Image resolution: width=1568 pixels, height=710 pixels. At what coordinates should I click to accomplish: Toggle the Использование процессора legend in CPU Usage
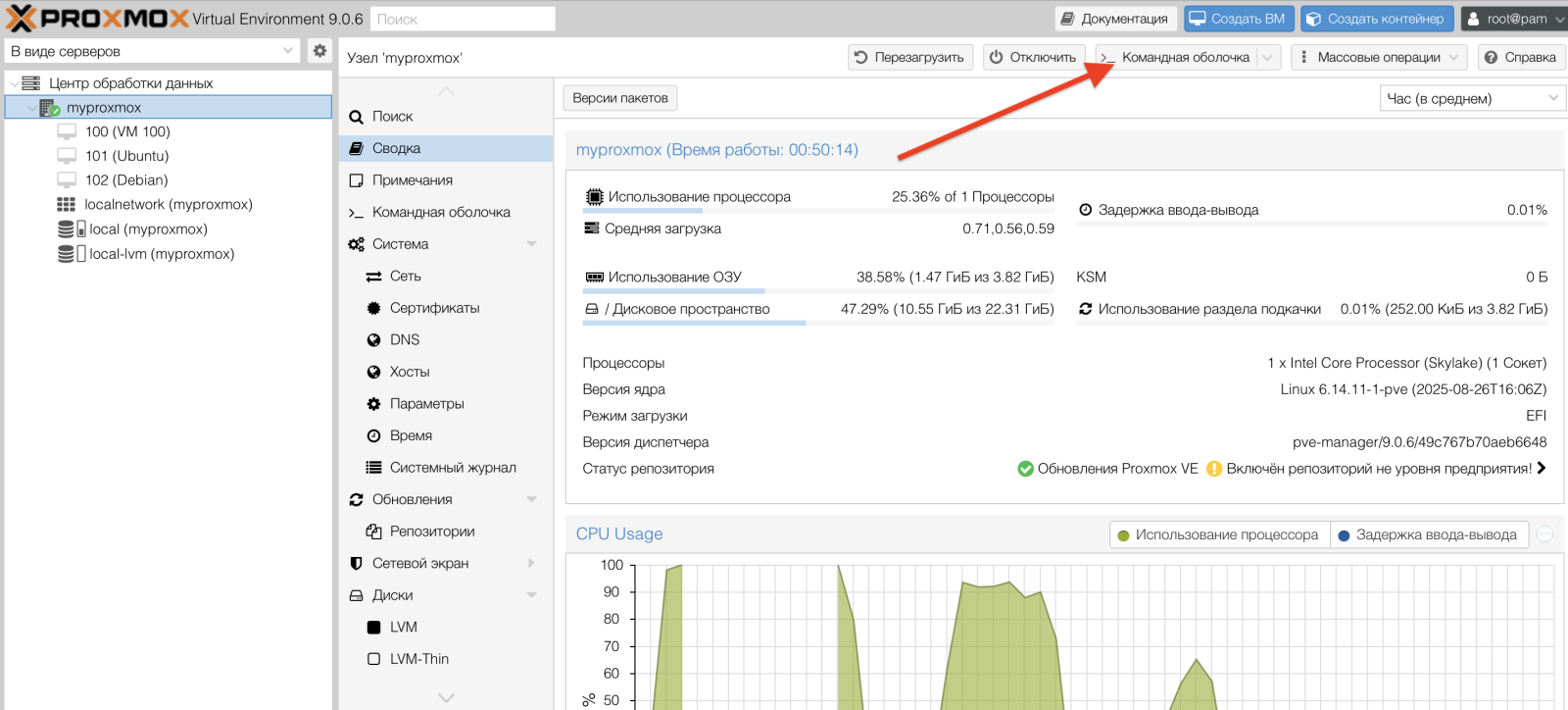(1219, 535)
